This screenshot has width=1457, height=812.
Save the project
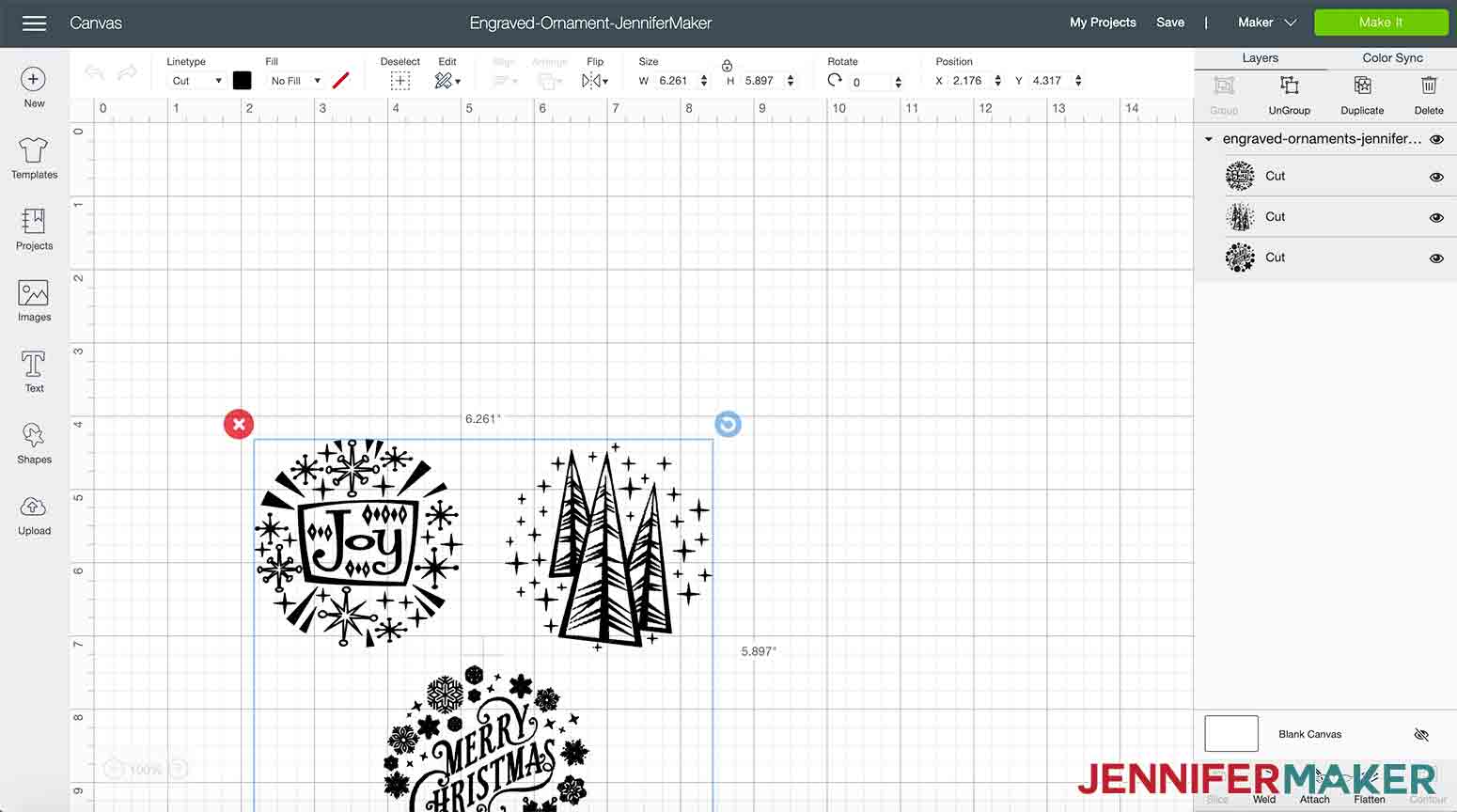click(x=1170, y=23)
